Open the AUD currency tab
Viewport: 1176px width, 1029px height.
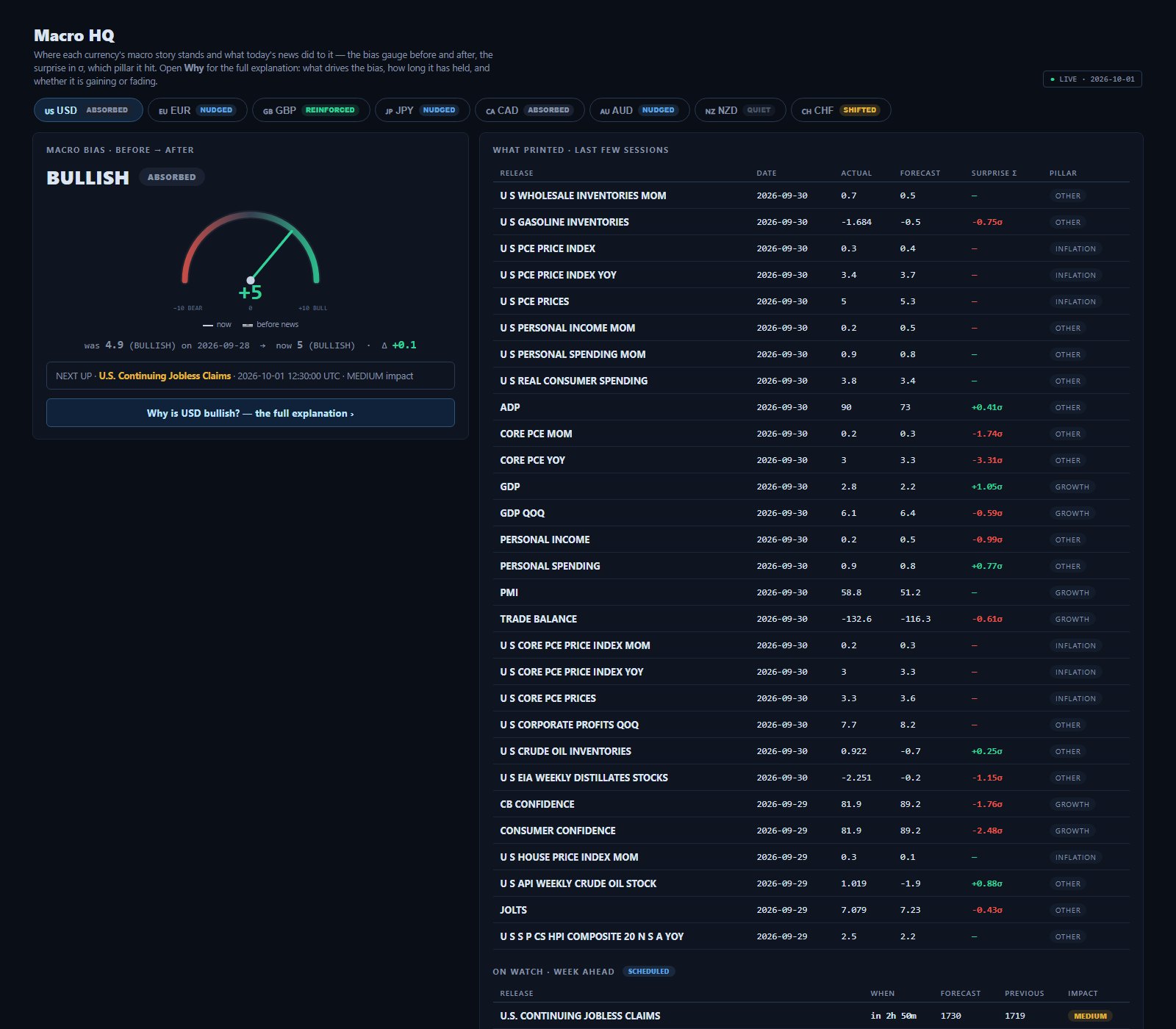click(639, 110)
